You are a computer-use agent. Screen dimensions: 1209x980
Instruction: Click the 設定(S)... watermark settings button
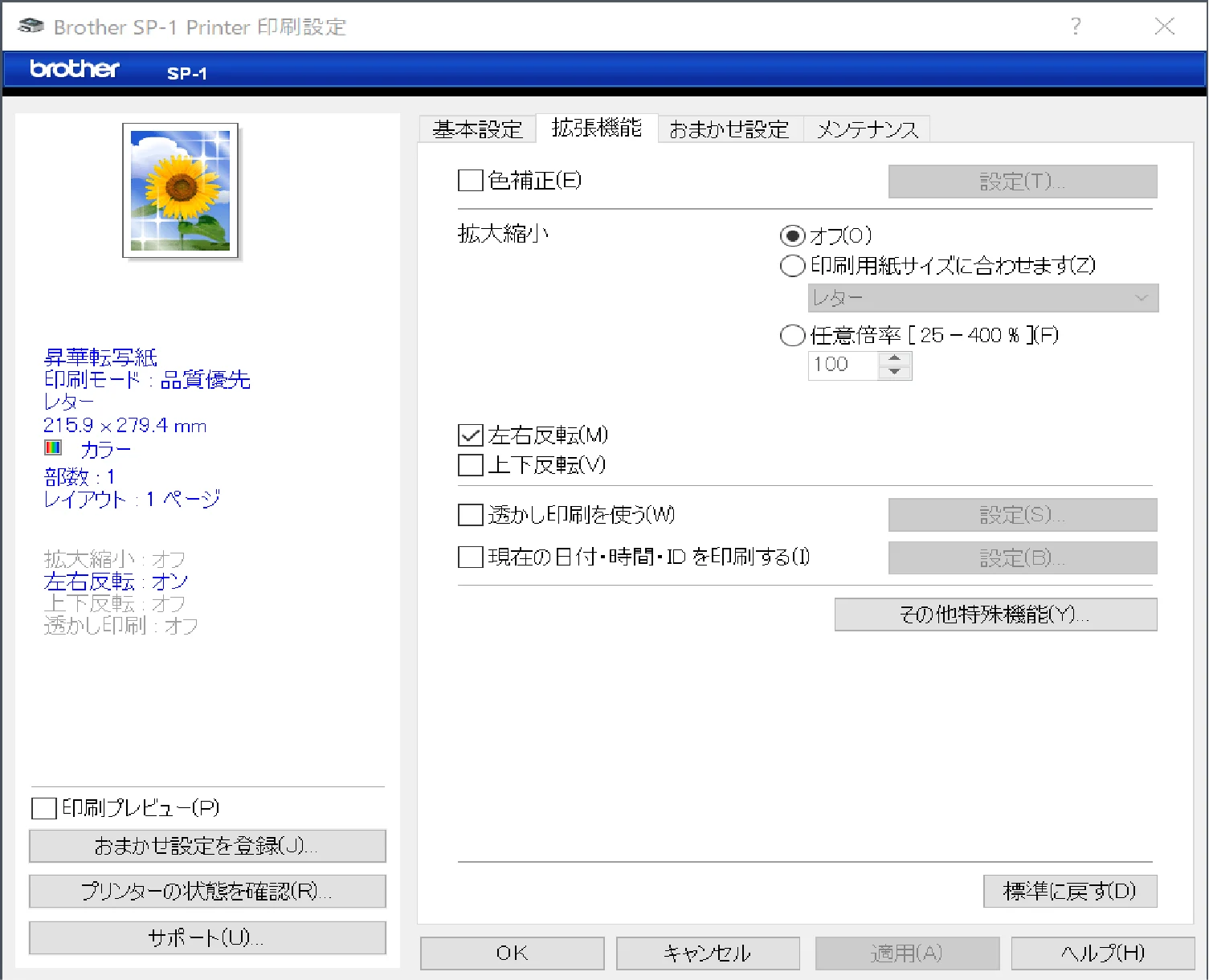(1023, 515)
